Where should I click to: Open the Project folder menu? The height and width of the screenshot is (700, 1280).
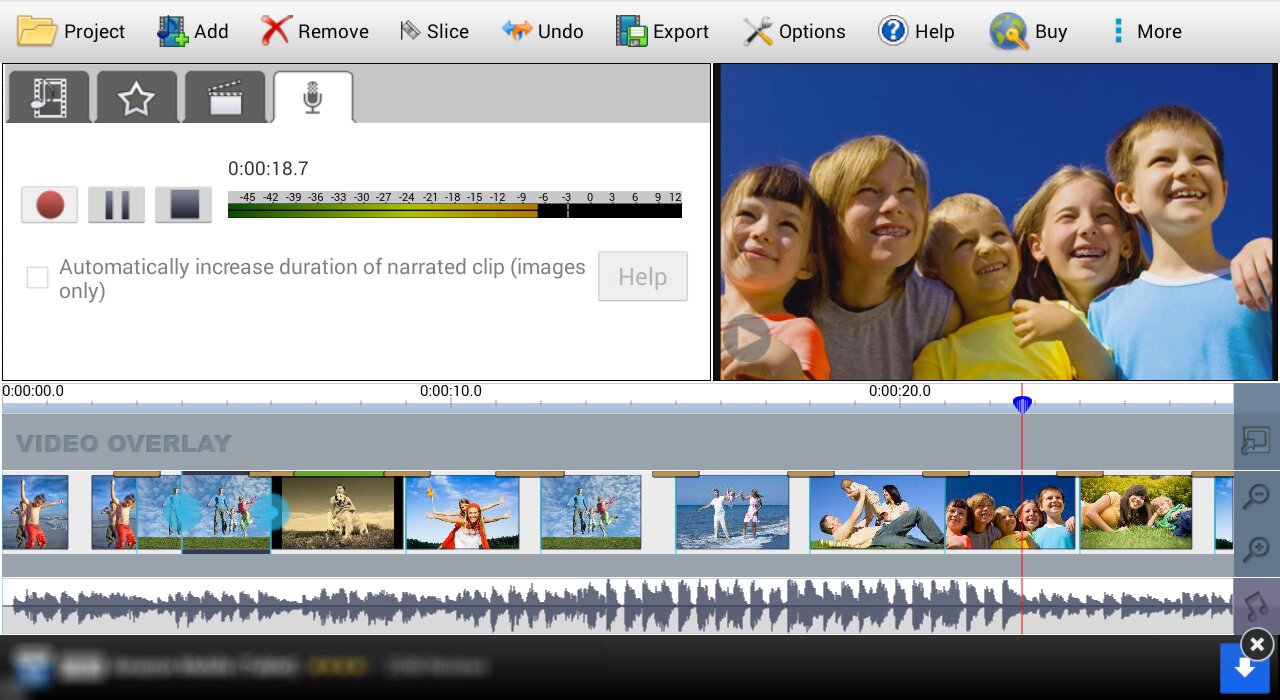71,31
